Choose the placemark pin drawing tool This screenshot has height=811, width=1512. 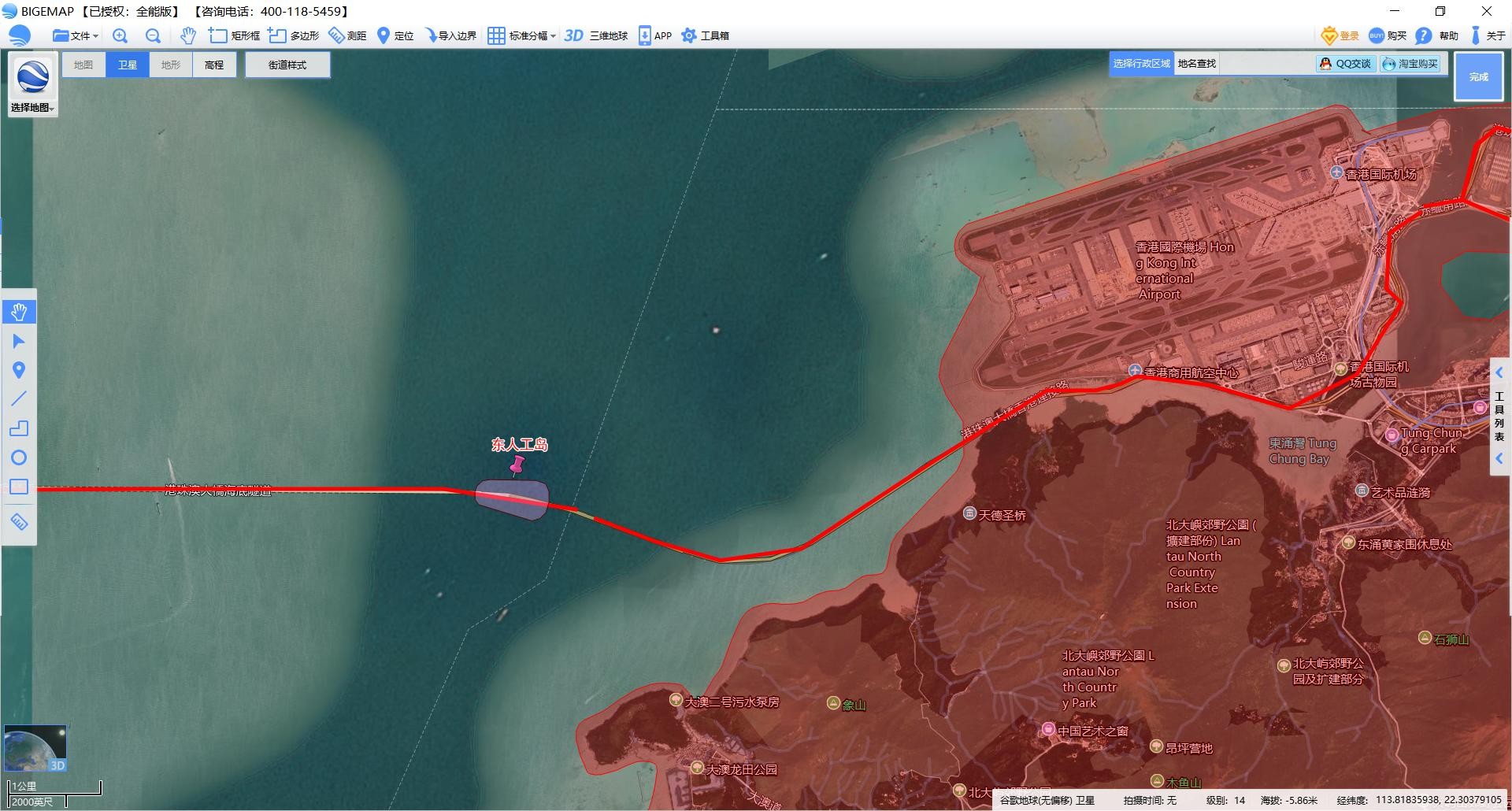point(19,370)
